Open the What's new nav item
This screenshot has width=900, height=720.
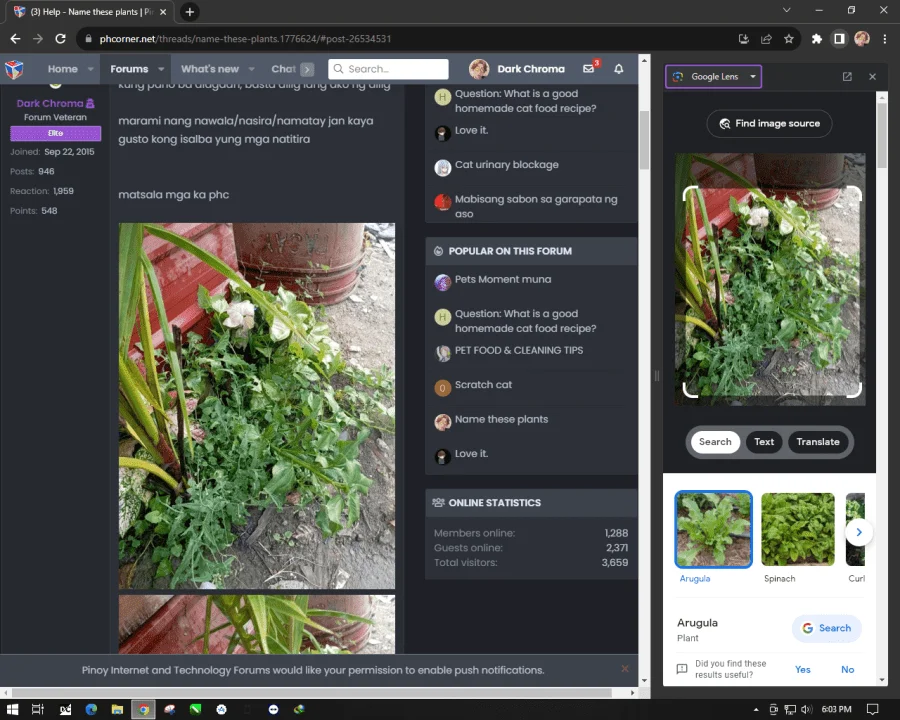(210, 69)
